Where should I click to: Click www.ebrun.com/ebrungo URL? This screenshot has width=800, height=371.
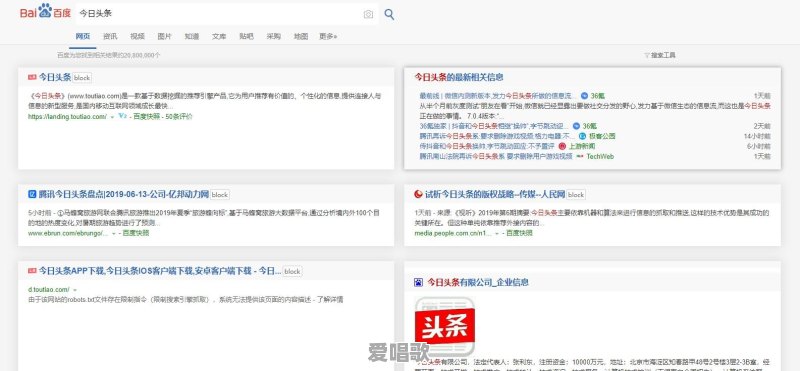(68, 233)
